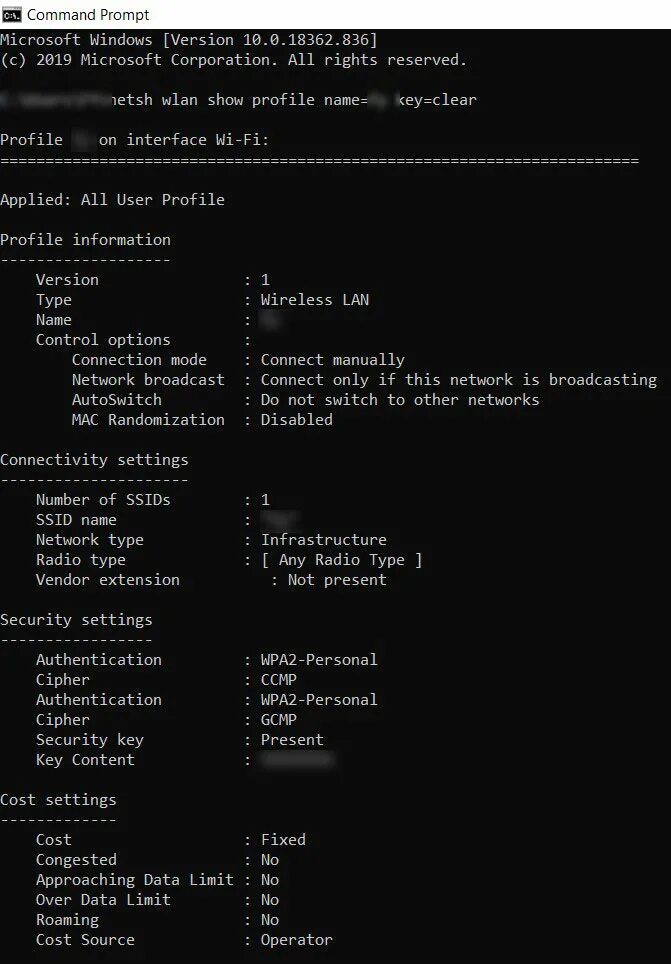Click the Cost settings heading

[58, 800]
